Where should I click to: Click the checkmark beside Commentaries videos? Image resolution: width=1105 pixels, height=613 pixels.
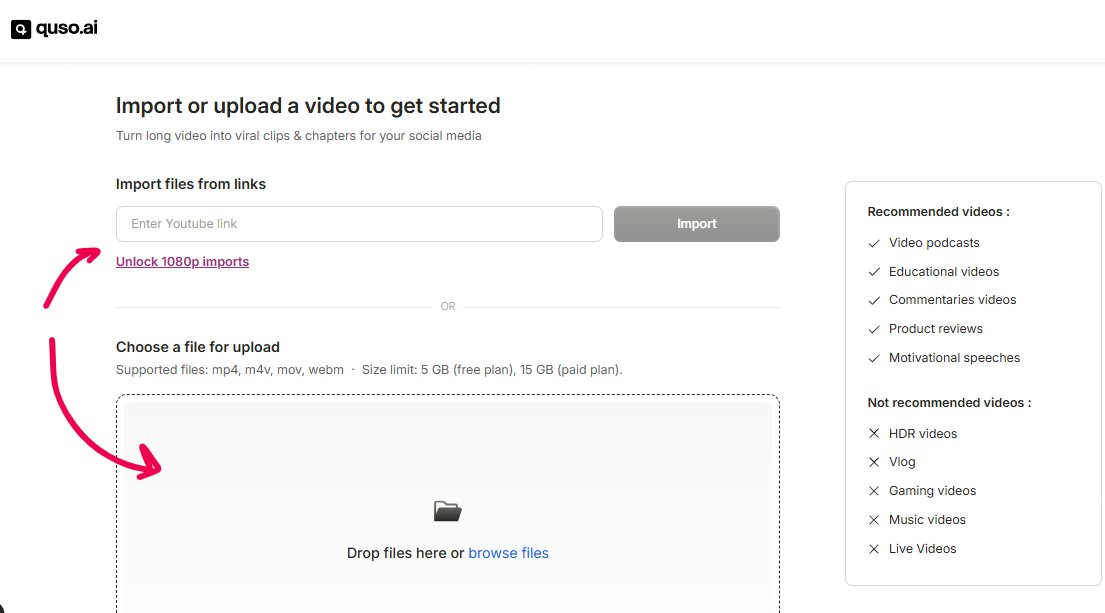coord(873,299)
